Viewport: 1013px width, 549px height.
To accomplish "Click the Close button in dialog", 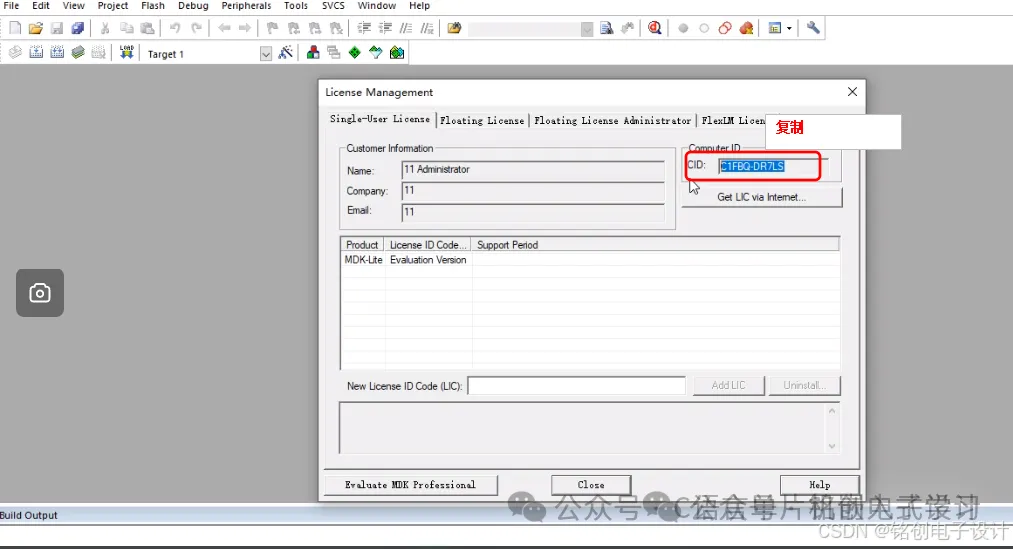I will (x=591, y=485).
